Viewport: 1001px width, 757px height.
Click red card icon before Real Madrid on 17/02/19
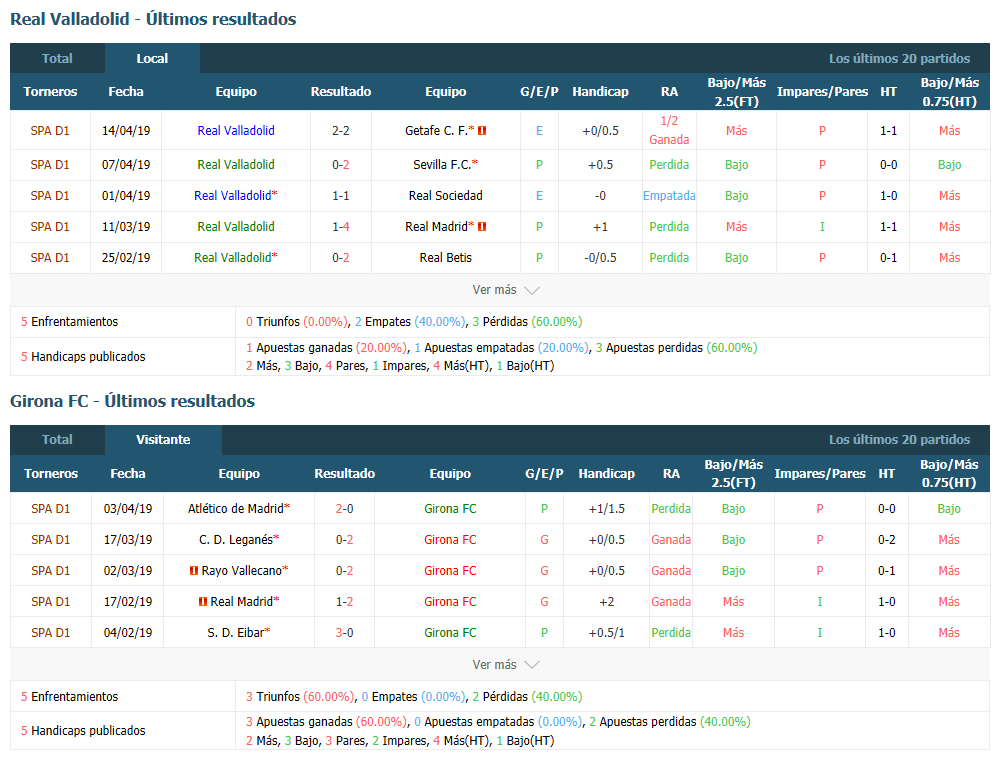[x=203, y=601]
